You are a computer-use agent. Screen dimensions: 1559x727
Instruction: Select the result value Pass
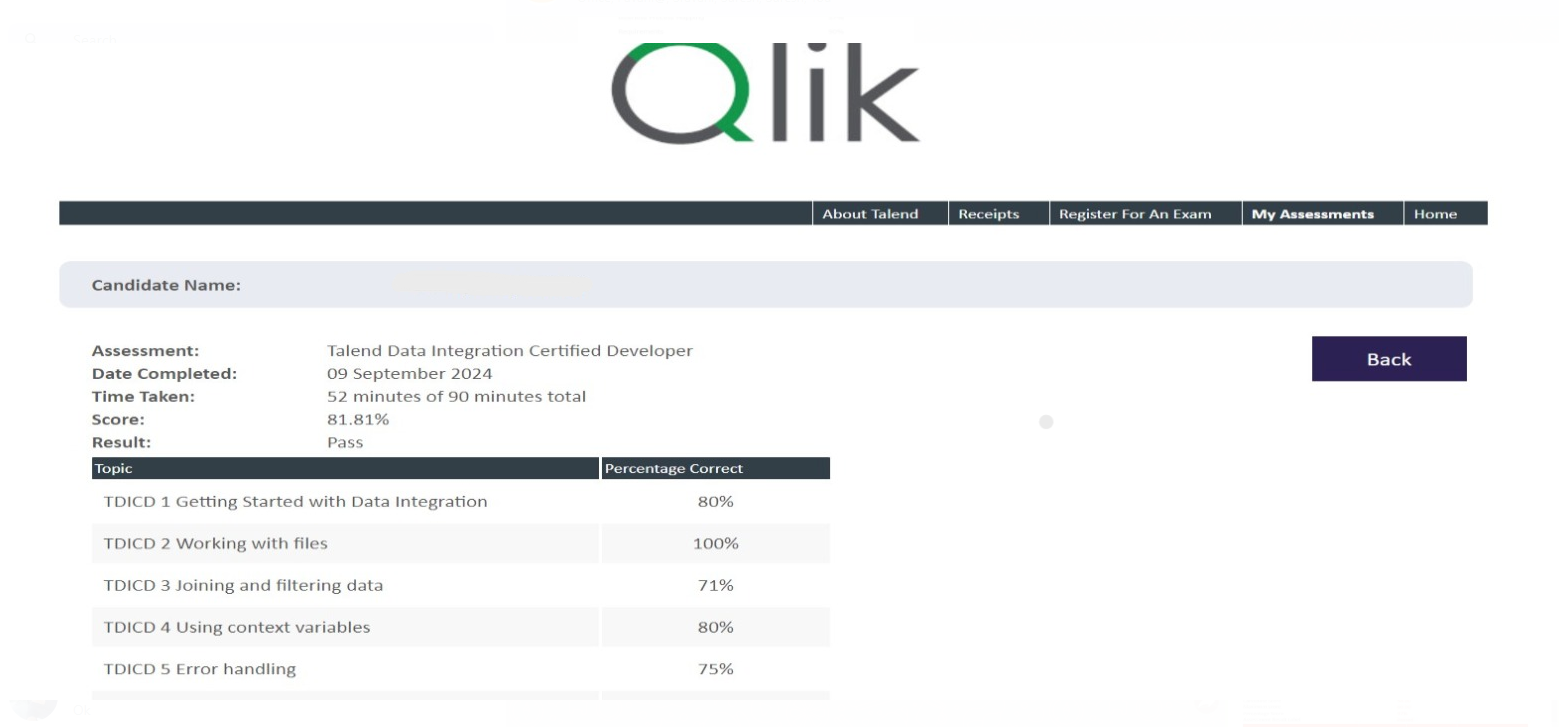click(345, 442)
